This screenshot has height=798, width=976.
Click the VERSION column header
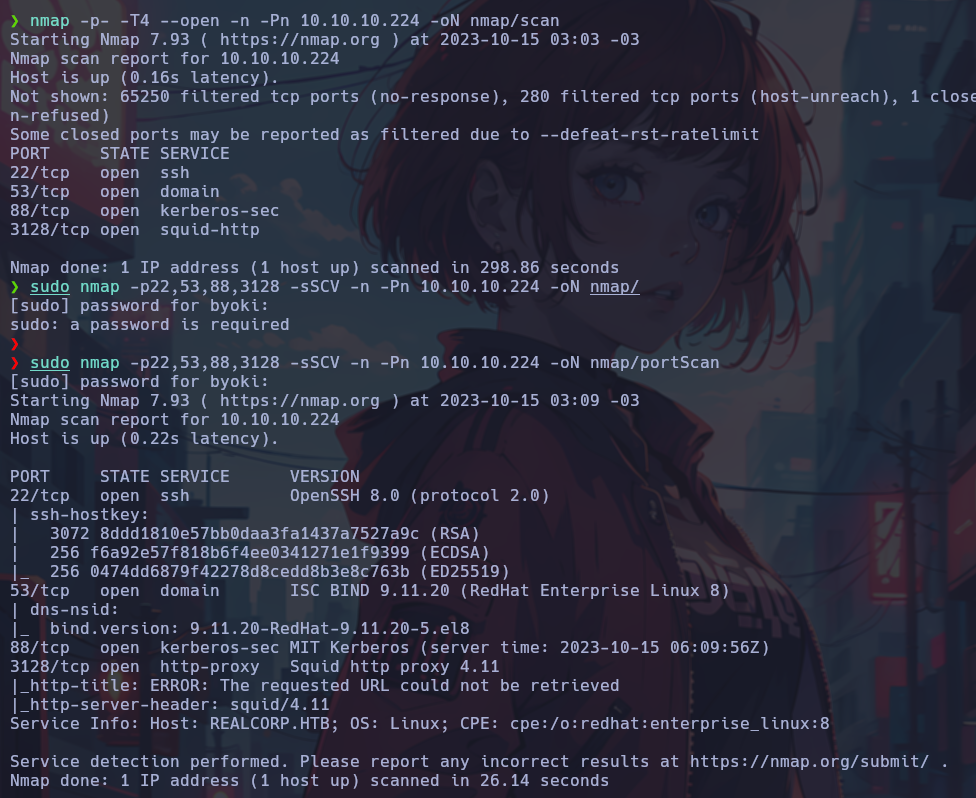click(x=324, y=477)
